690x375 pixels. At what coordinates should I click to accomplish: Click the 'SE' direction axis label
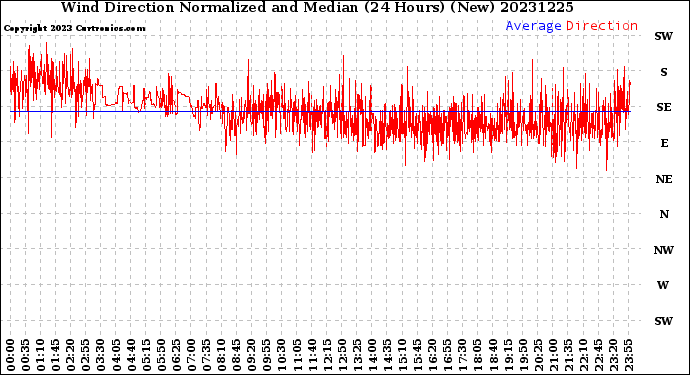click(664, 107)
